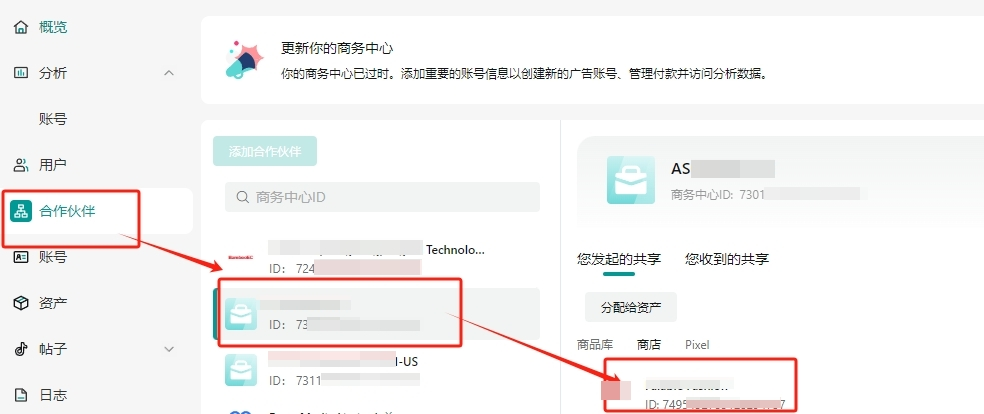Click the 用户 people icon

pos(21,165)
